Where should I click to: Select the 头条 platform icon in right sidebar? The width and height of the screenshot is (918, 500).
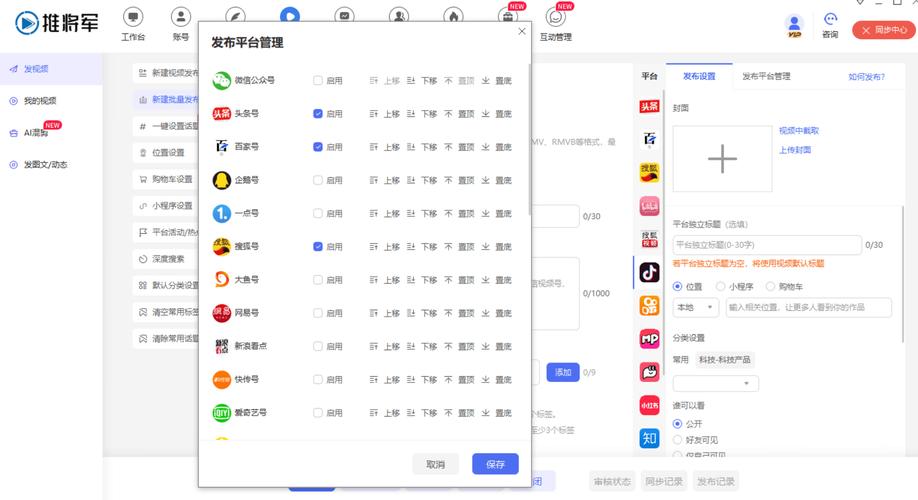[649, 106]
